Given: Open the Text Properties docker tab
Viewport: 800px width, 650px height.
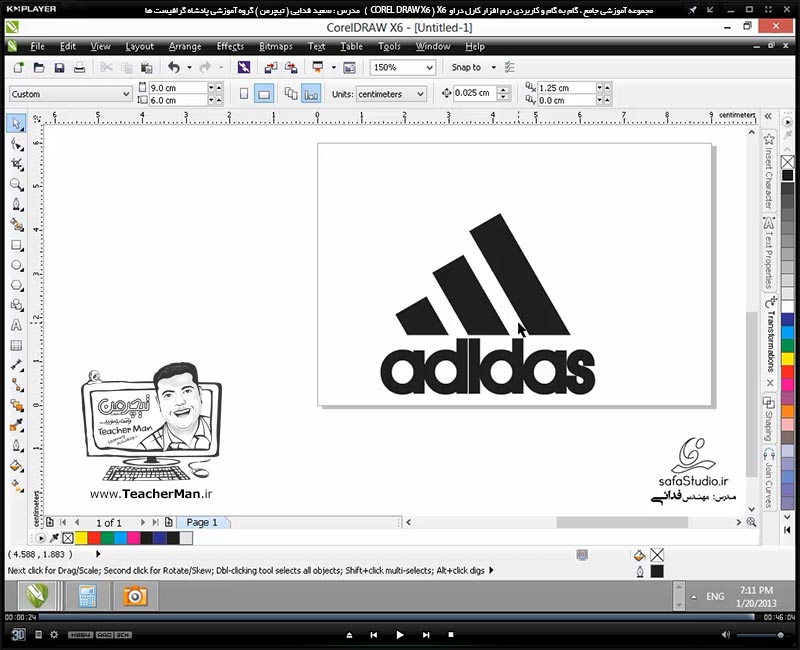Looking at the screenshot, I should 769,252.
